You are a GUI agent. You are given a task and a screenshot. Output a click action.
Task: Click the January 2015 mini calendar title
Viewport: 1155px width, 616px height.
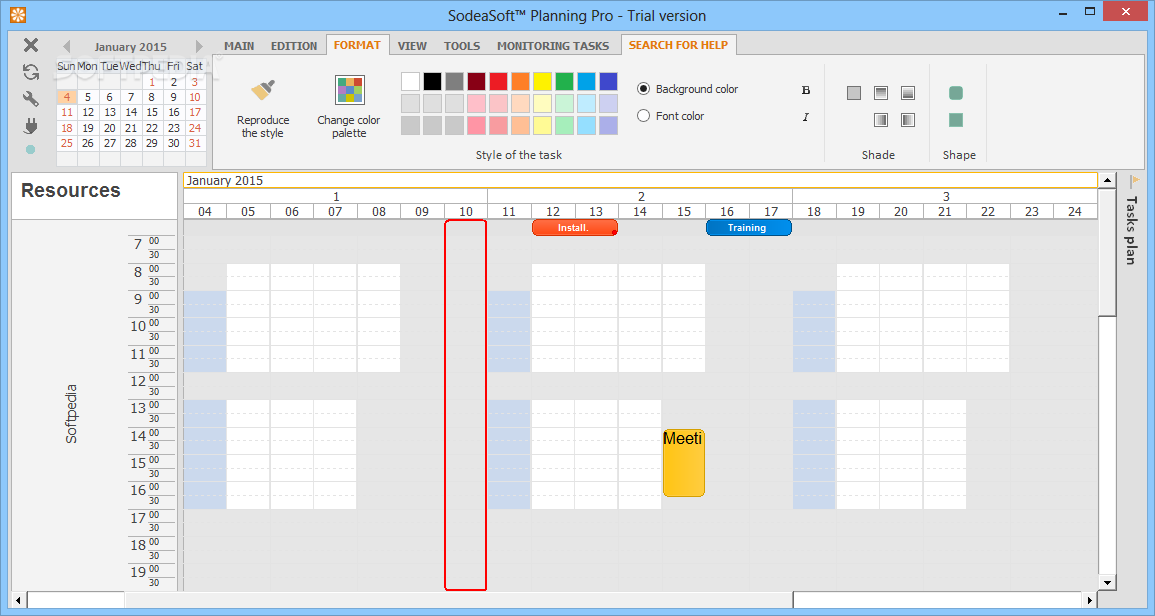pos(130,46)
